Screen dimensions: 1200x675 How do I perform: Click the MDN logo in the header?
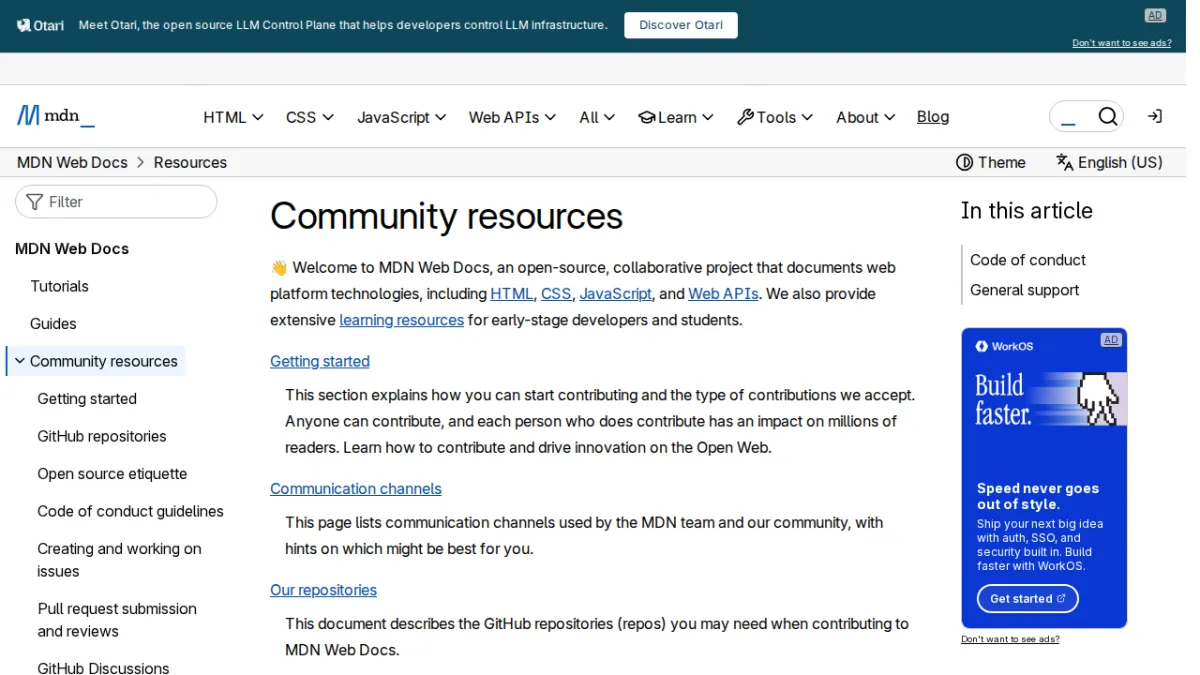(56, 116)
